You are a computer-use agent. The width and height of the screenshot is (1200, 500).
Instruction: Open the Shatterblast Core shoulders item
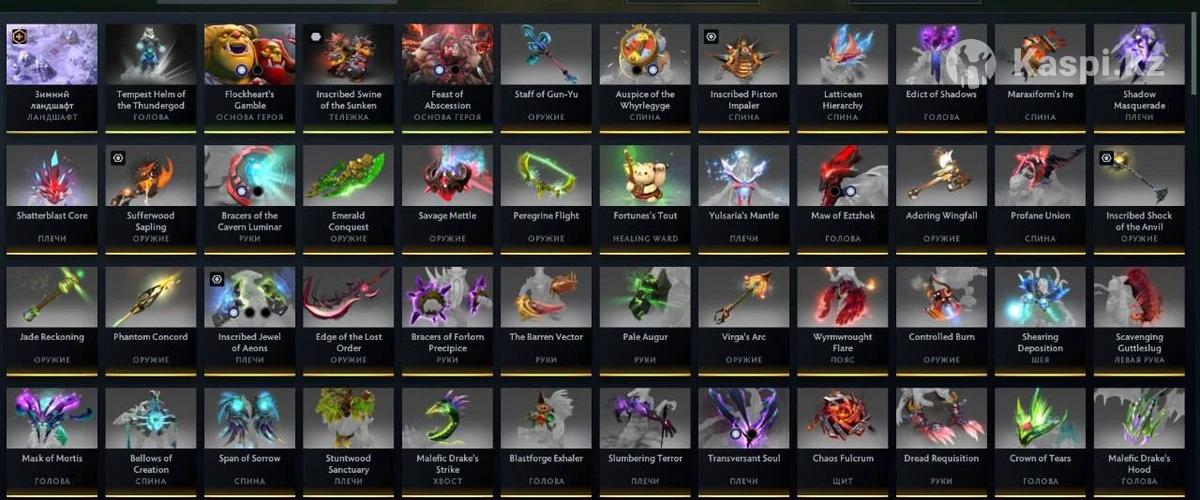point(52,194)
